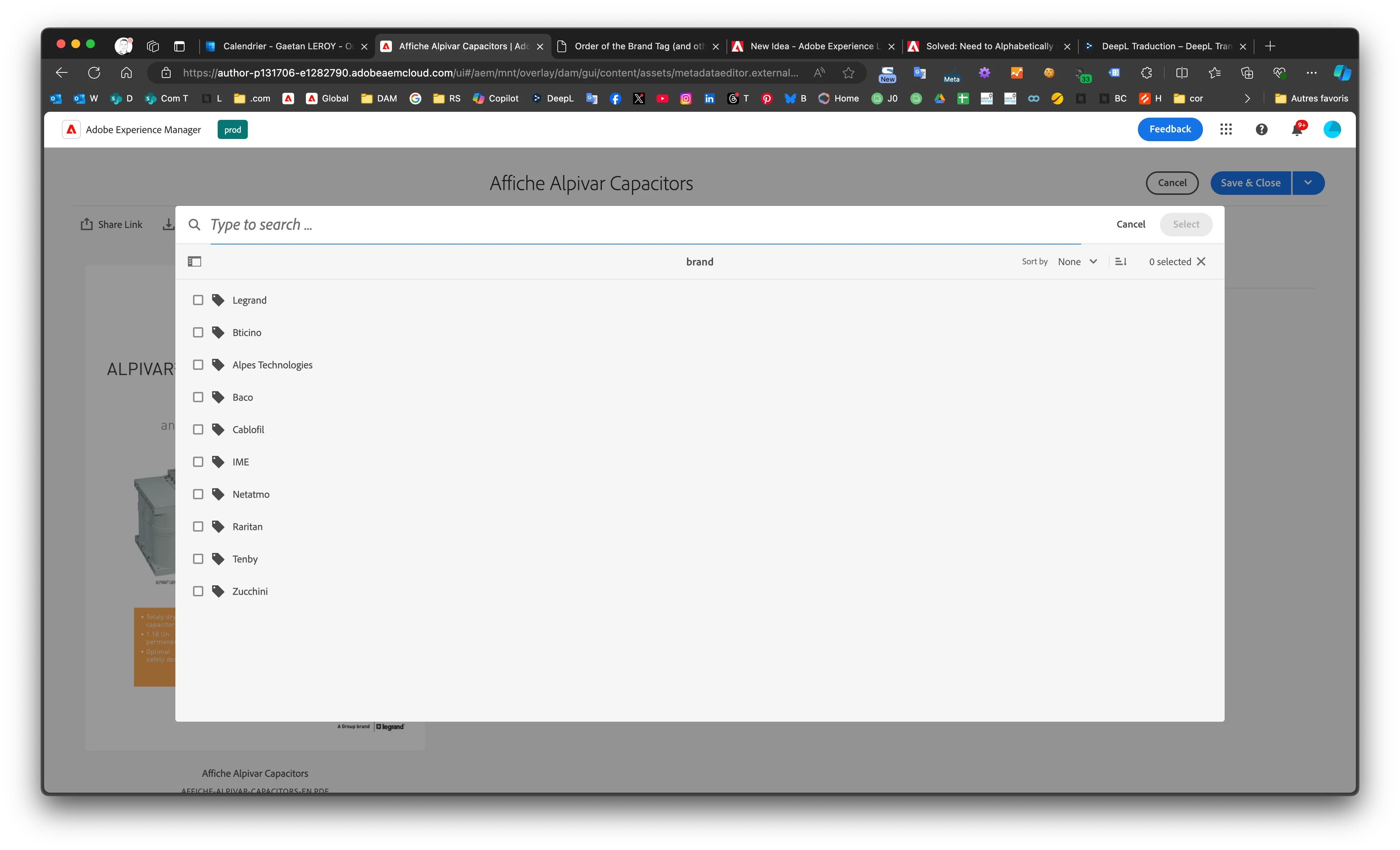
Task: Open the Sort by None dropdown
Action: tap(1077, 261)
